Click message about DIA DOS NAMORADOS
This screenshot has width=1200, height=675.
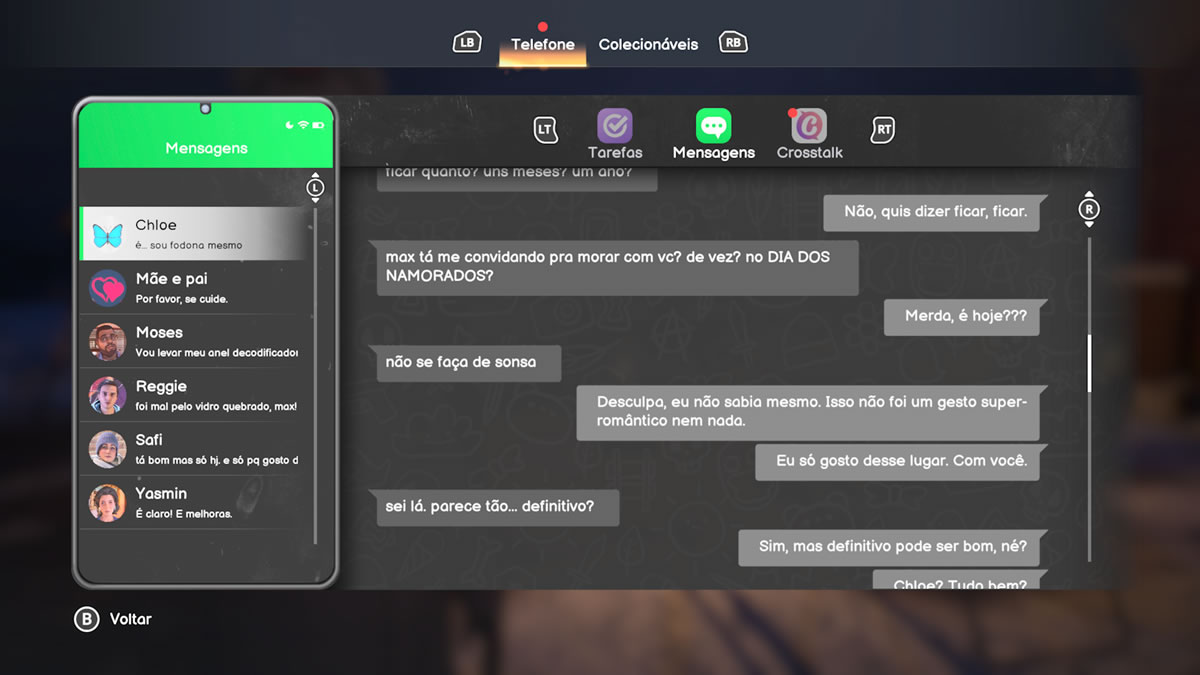tap(614, 266)
